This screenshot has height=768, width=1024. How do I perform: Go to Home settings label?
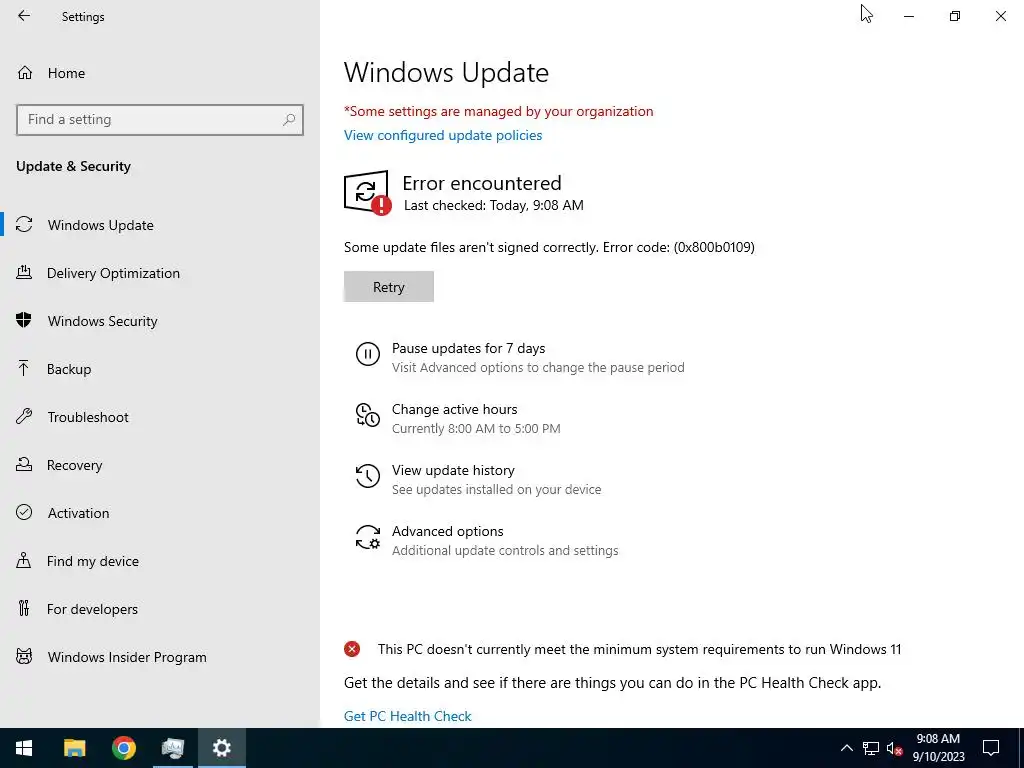point(66,73)
